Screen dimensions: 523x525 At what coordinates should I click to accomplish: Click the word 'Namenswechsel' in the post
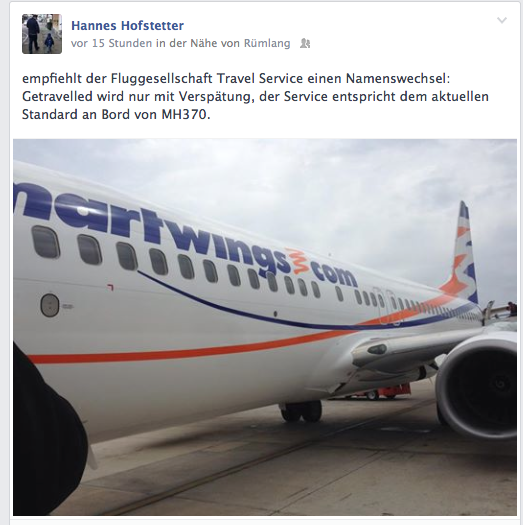click(398, 78)
